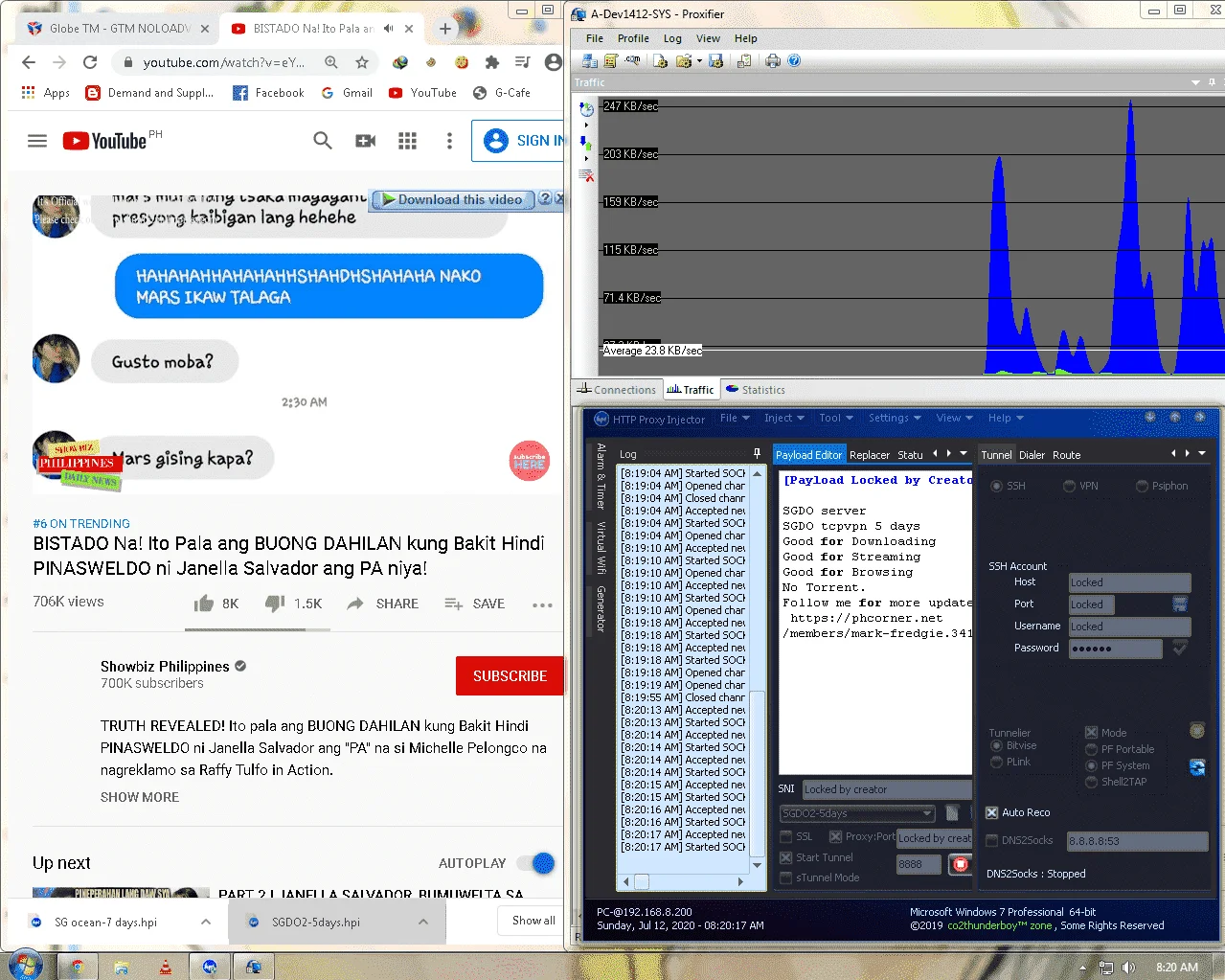
Task: Open dropdown arrow beside open profile icon
Action: [x=699, y=60]
